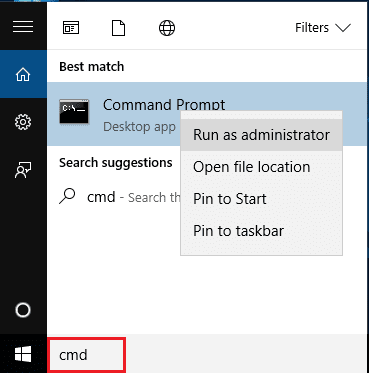Click the Command Prompt console thumbnail icon

tap(74, 112)
